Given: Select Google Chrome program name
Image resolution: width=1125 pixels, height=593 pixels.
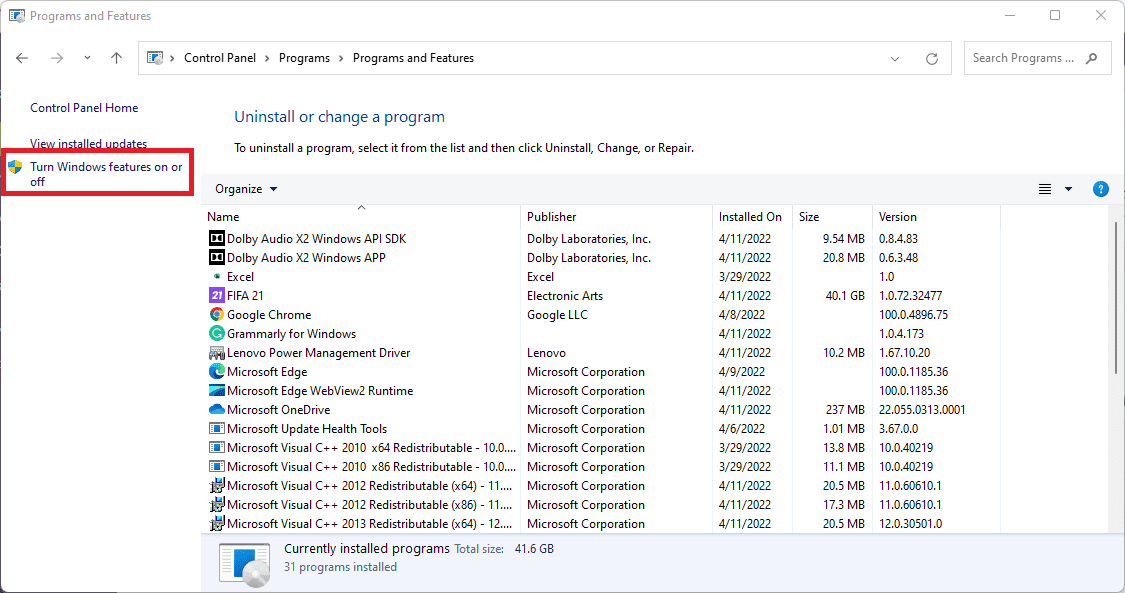Looking at the screenshot, I should pyautogui.click(x=269, y=315).
